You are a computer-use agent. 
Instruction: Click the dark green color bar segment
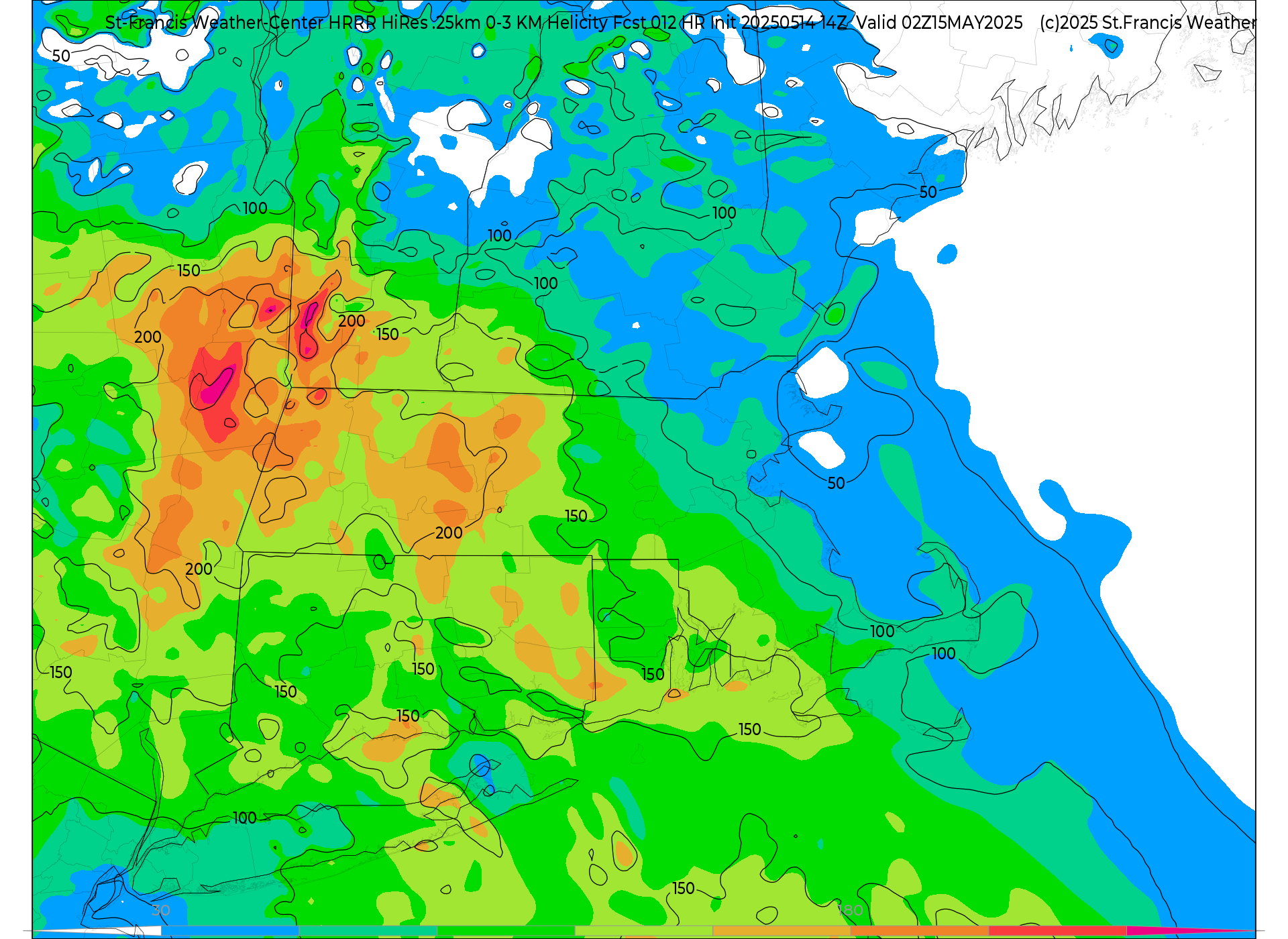[x=506, y=931]
